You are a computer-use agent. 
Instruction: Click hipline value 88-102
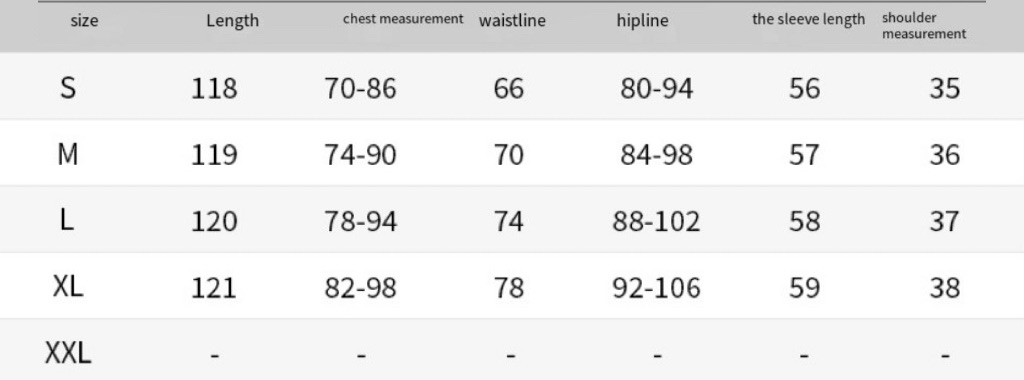pos(656,222)
